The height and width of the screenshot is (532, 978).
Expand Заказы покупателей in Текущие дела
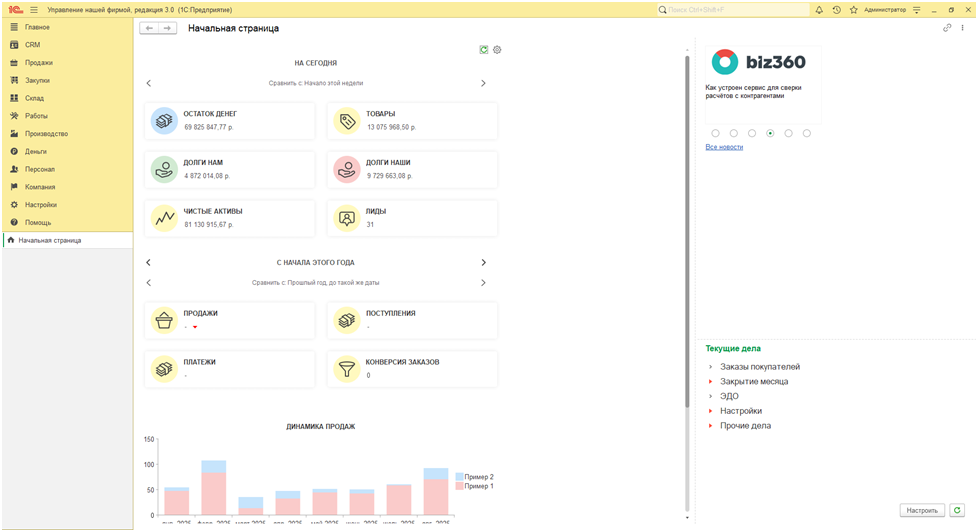[x=710, y=367]
